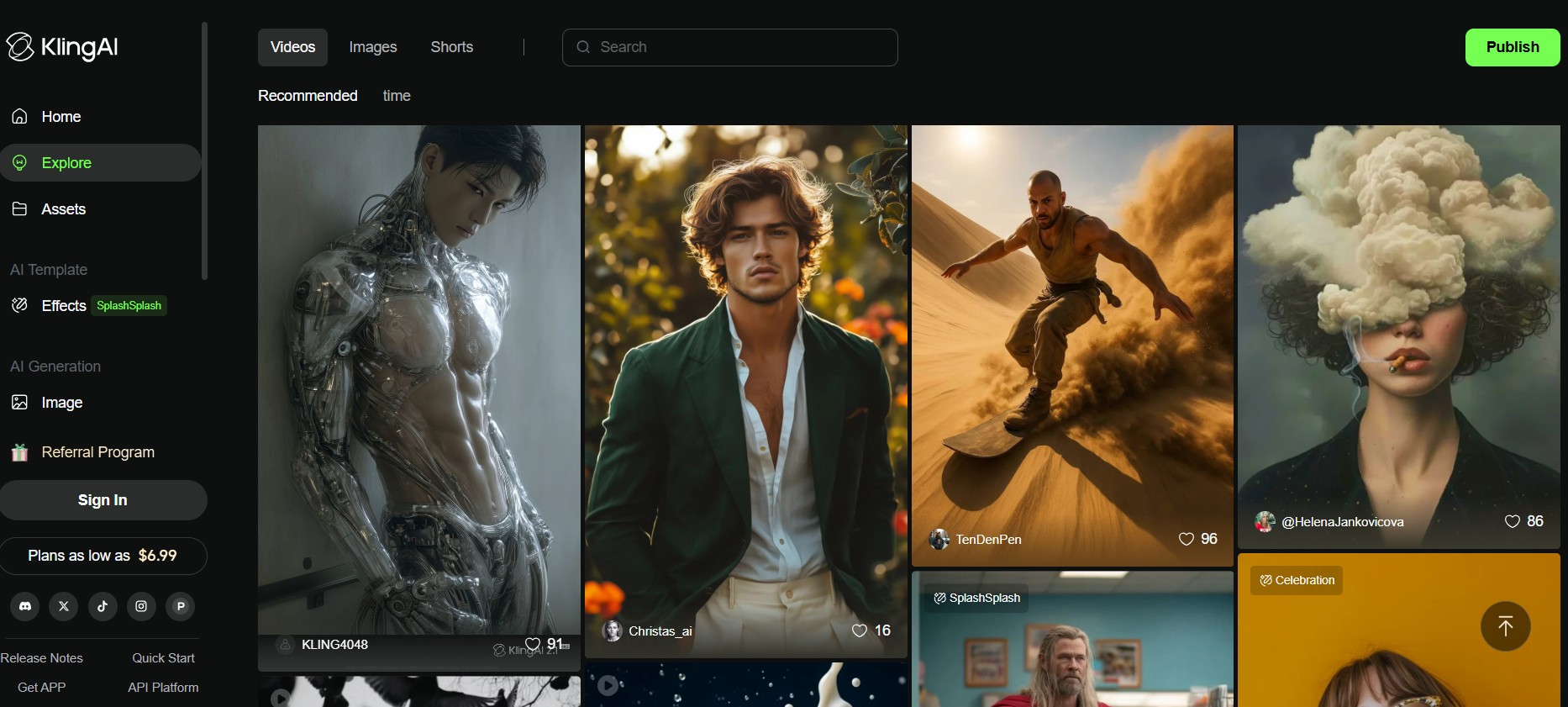Open the KLING4048 profile avatar
This screenshot has height=707, width=1568.
pyautogui.click(x=285, y=645)
